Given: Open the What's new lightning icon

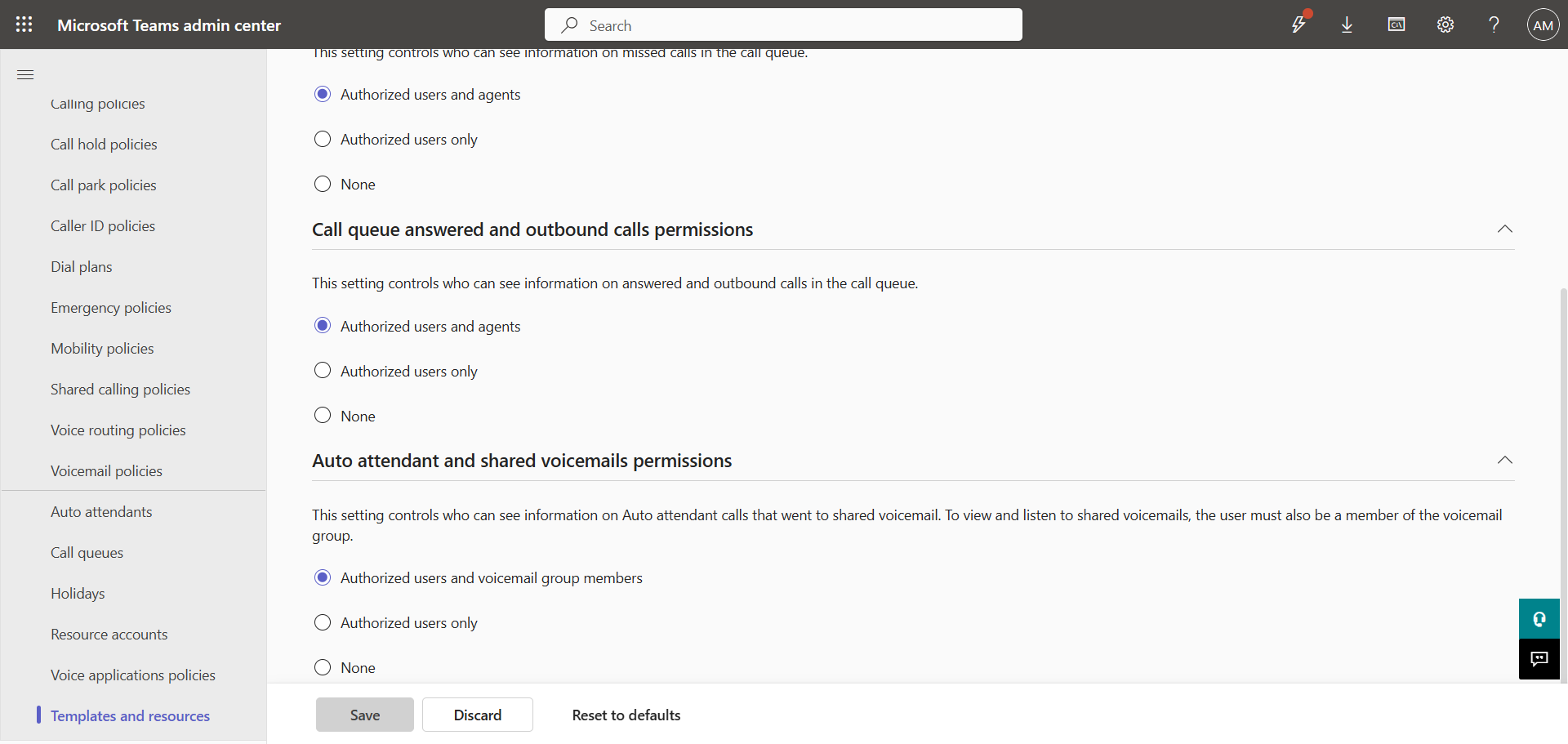Looking at the screenshot, I should (x=1298, y=25).
